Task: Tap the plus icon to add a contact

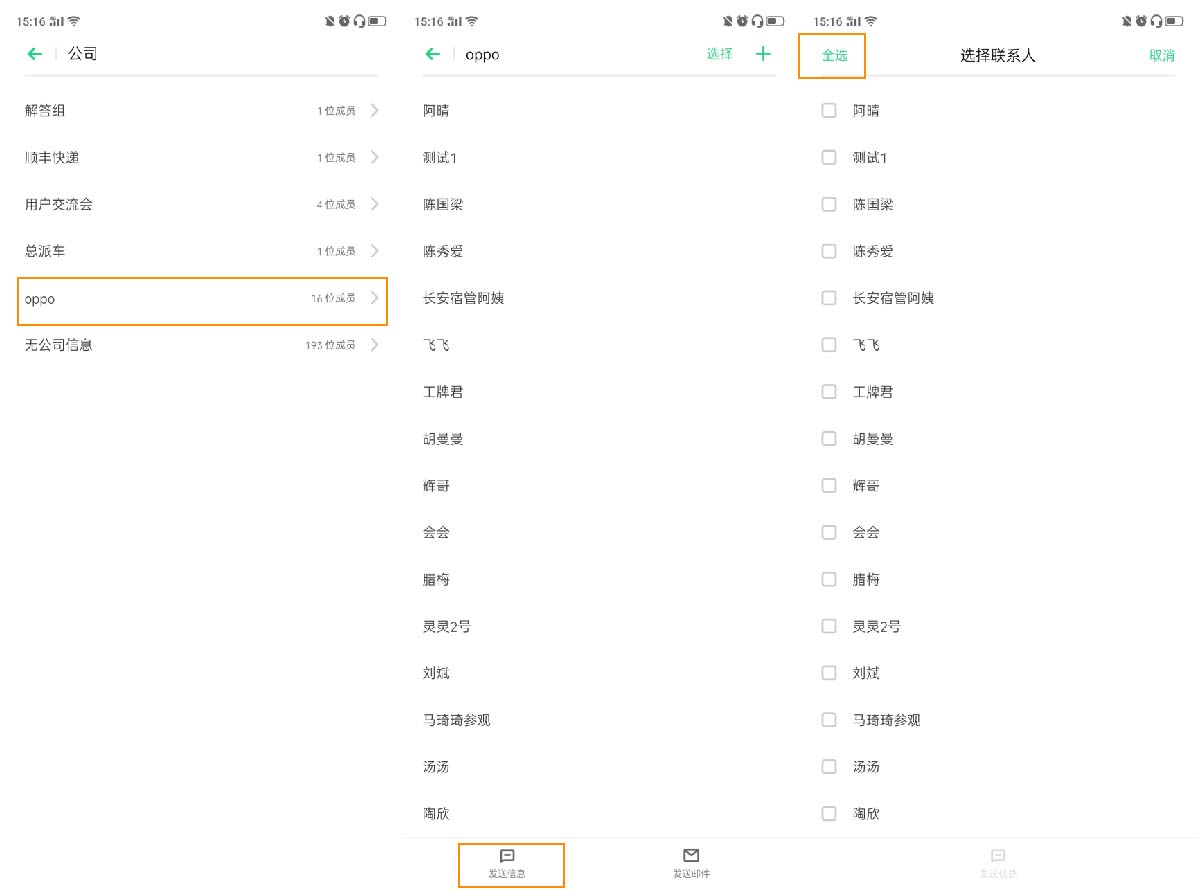Action: [x=763, y=54]
